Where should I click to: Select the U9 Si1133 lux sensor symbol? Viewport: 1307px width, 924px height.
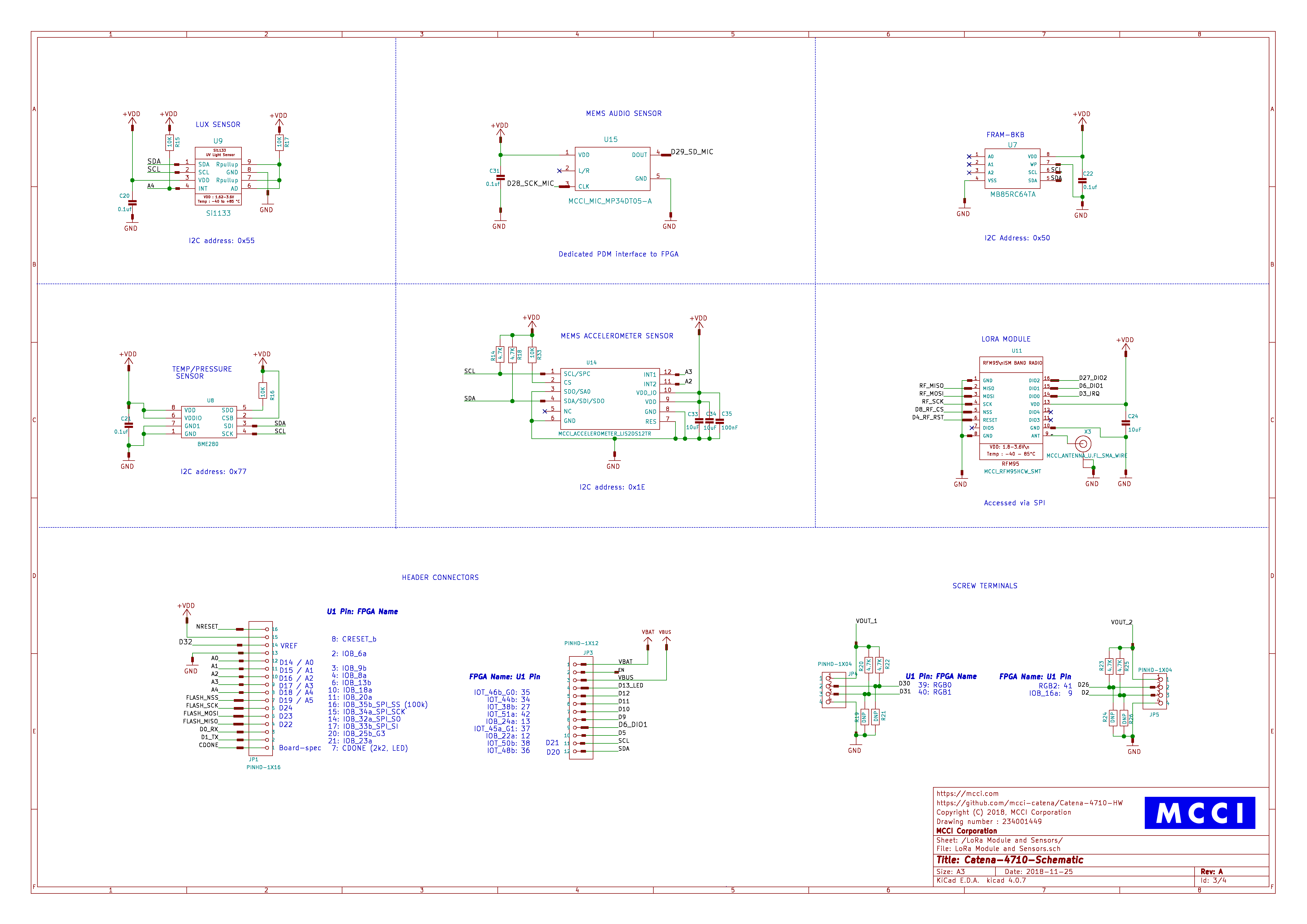point(218,176)
